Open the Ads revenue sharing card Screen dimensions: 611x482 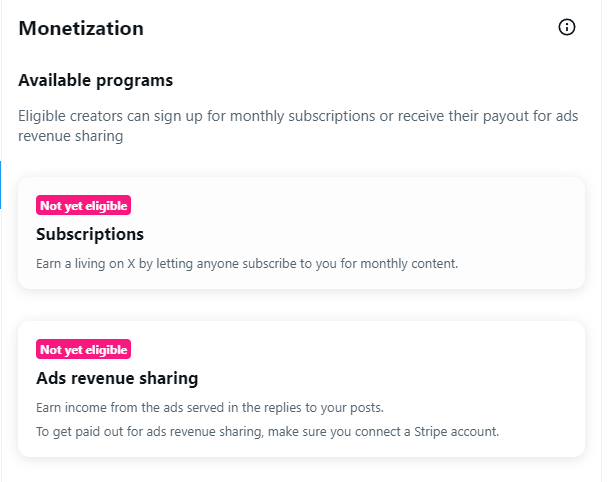[301, 389]
